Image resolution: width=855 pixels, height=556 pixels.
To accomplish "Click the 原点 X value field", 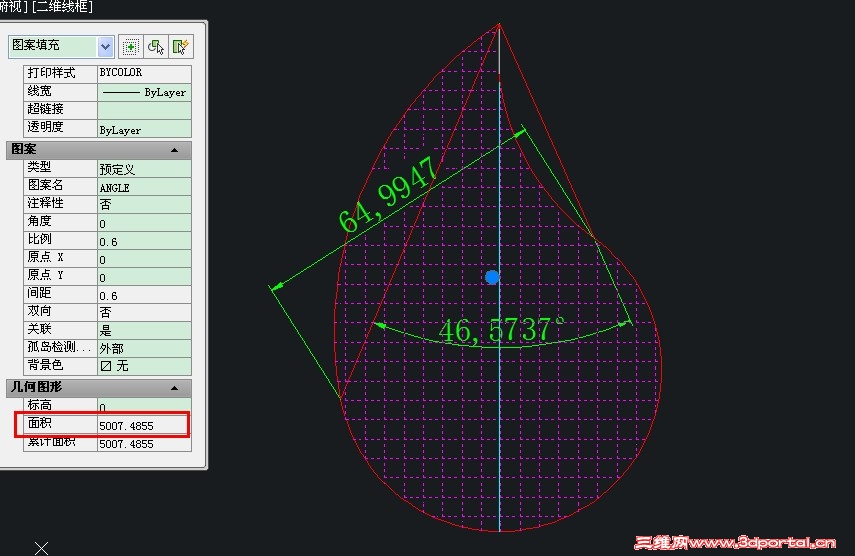I will pos(144,258).
